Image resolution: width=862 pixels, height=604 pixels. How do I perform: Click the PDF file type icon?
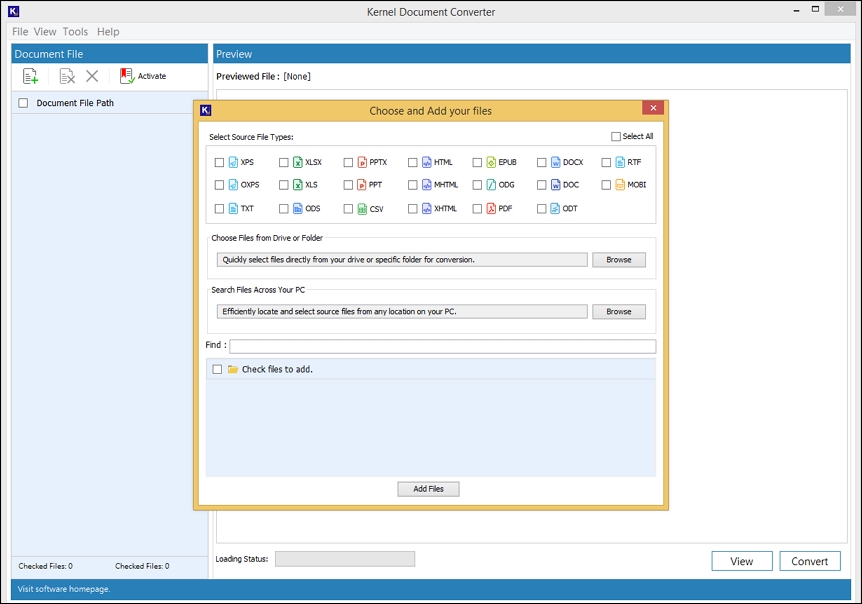point(491,208)
